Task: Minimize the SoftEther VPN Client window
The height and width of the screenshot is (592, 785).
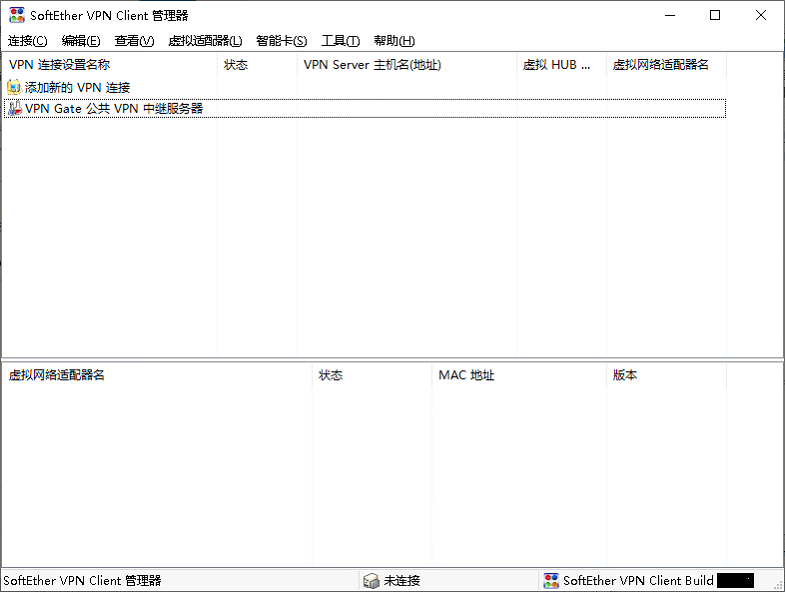Action: pos(670,16)
